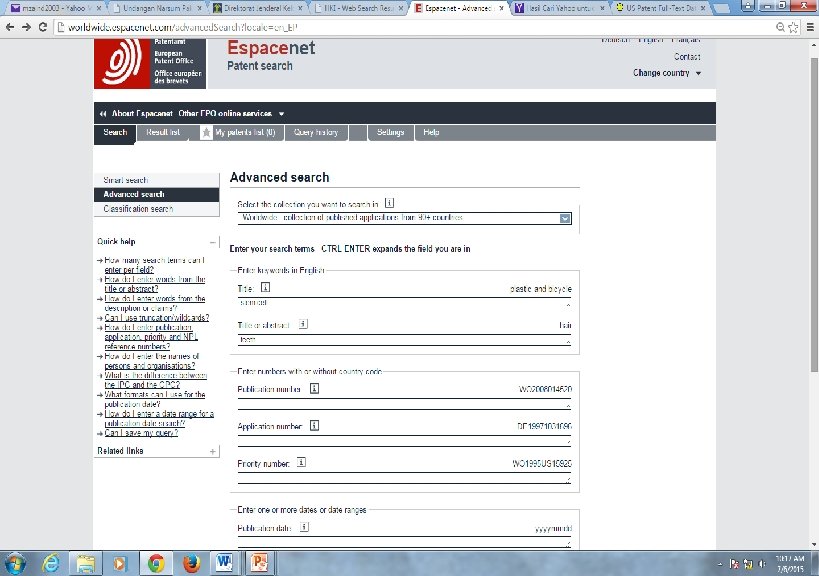Open Firefox from taskbar

(191, 563)
